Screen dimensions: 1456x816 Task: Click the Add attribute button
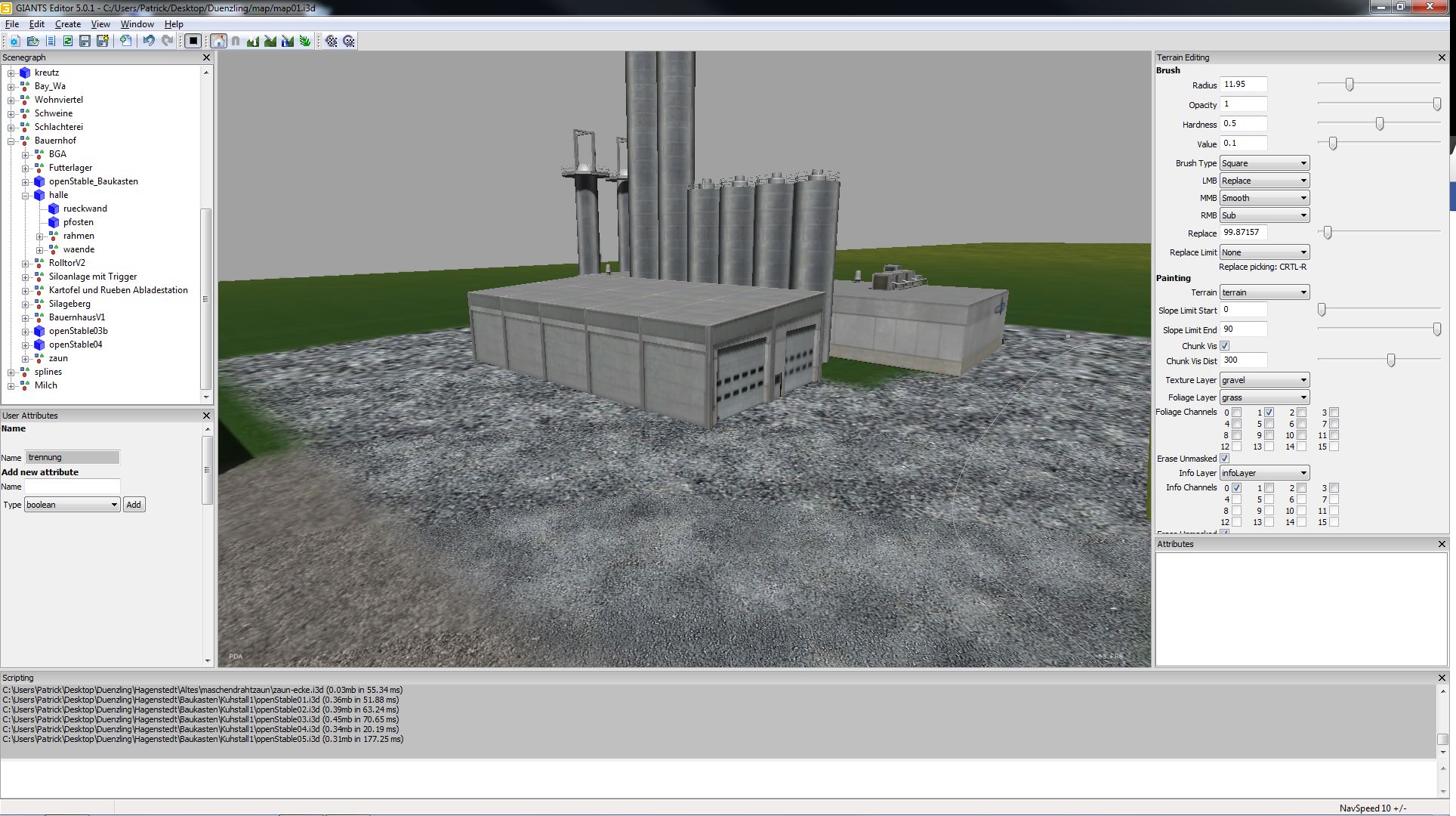click(x=134, y=505)
